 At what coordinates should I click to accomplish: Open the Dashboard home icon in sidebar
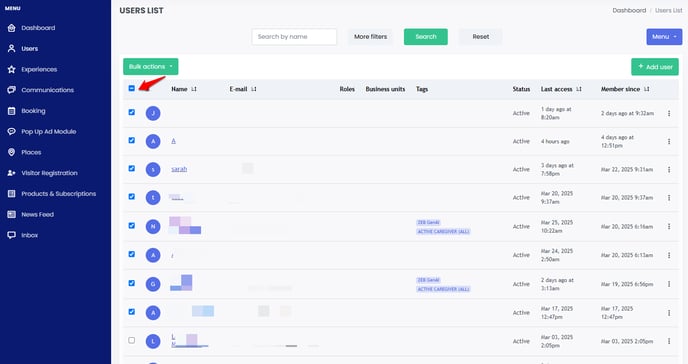[x=11, y=28]
